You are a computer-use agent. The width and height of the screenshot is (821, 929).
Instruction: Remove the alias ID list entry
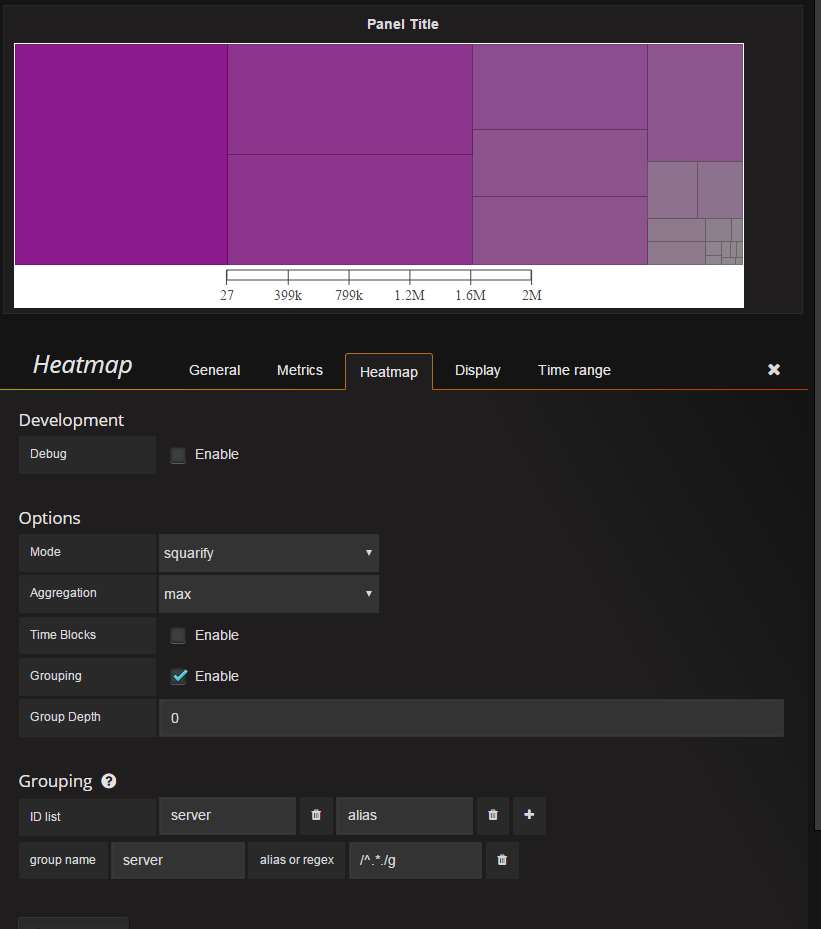(x=493, y=815)
